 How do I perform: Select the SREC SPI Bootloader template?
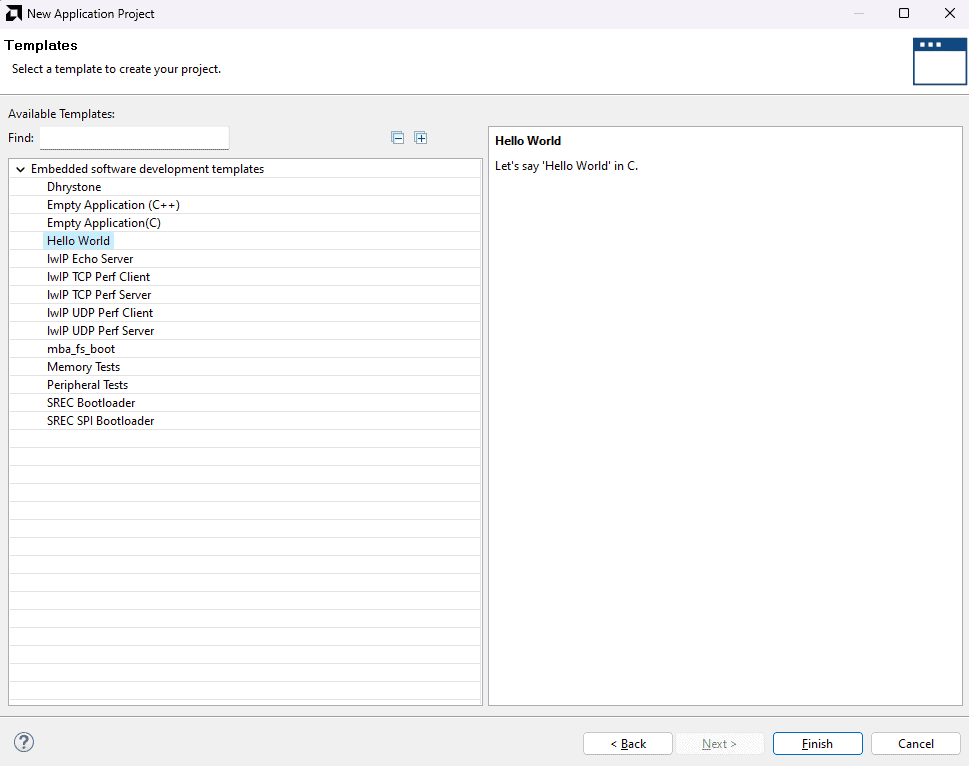point(100,421)
